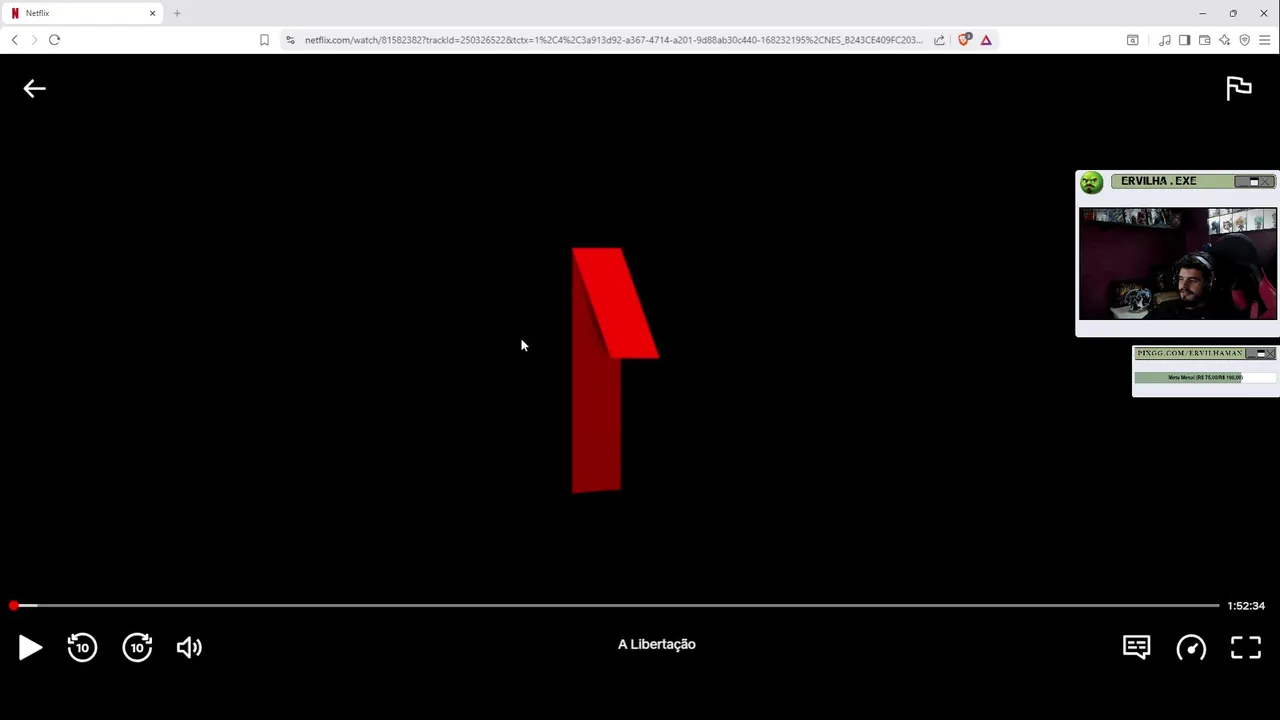Screen dimensions: 1280x720
Task: Open the Brave Wallet
Action: pos(1204,40)
